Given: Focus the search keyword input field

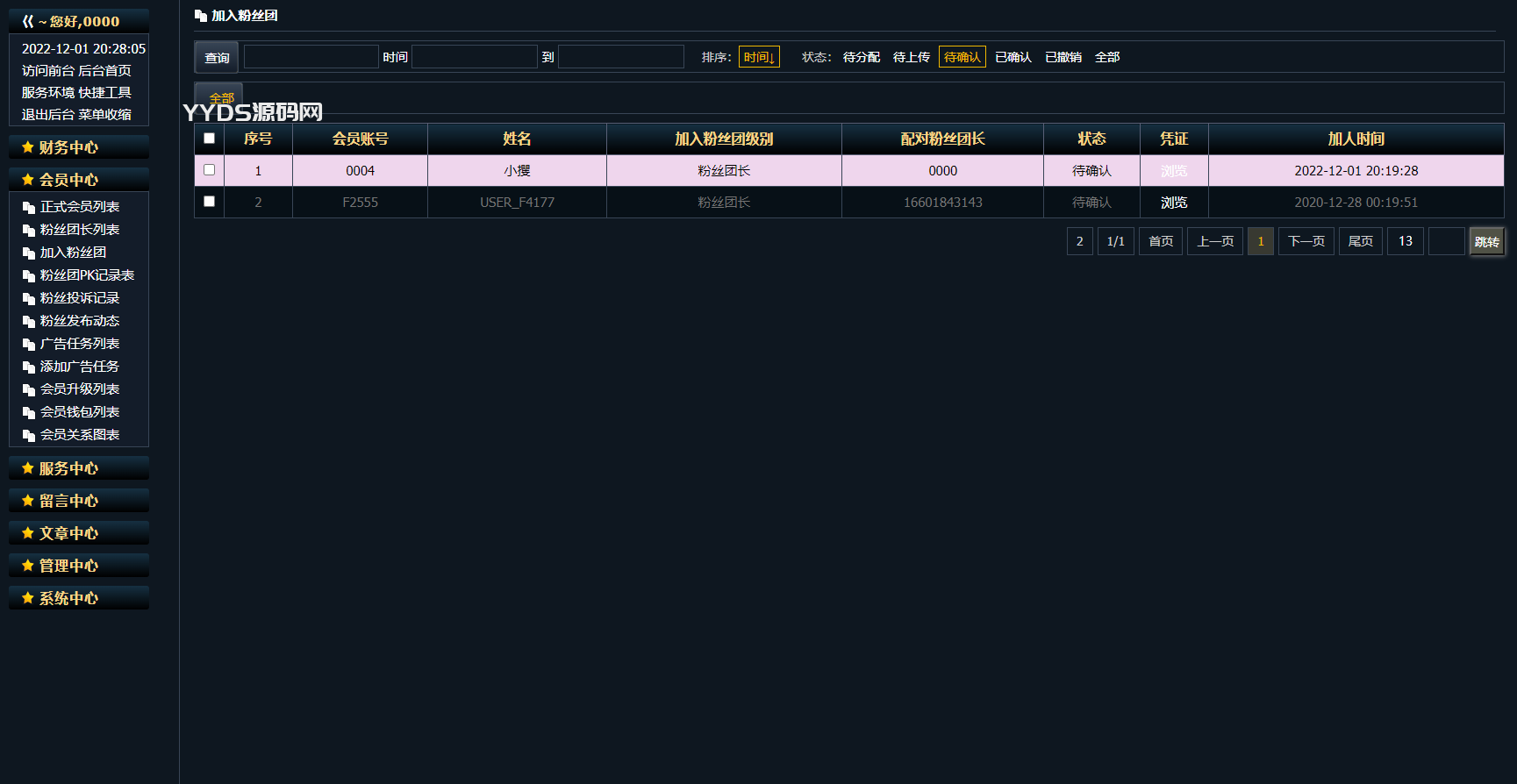Looking at the screenshot, I should pyautogui.click(x=311, y=57).
